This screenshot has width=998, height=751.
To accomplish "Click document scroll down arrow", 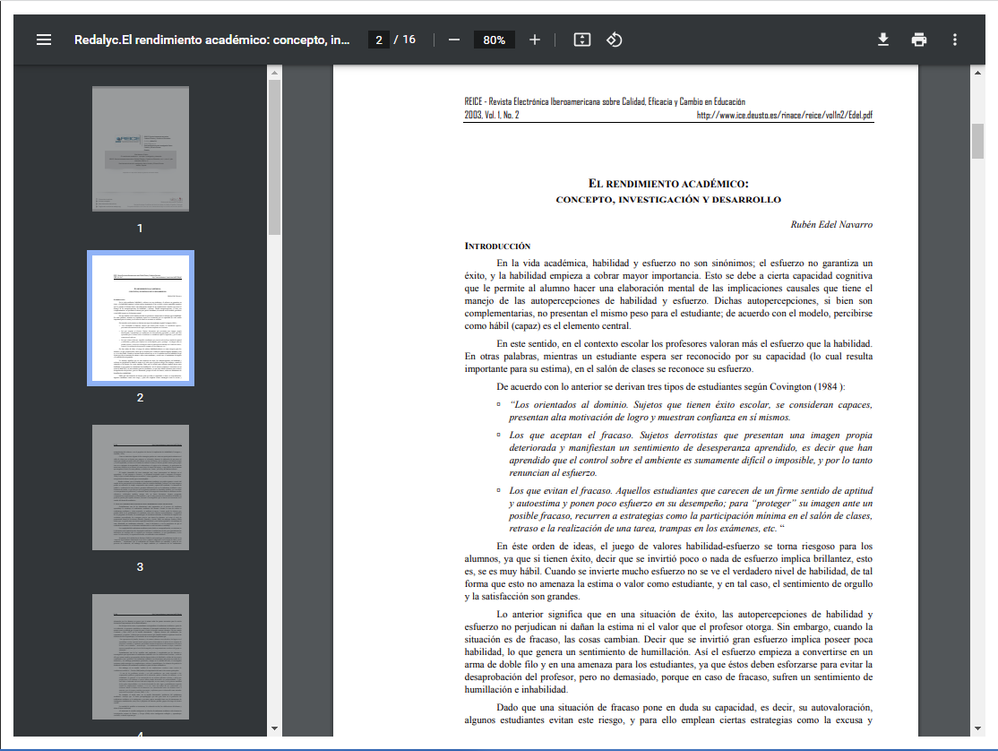I will pos(978,728).
